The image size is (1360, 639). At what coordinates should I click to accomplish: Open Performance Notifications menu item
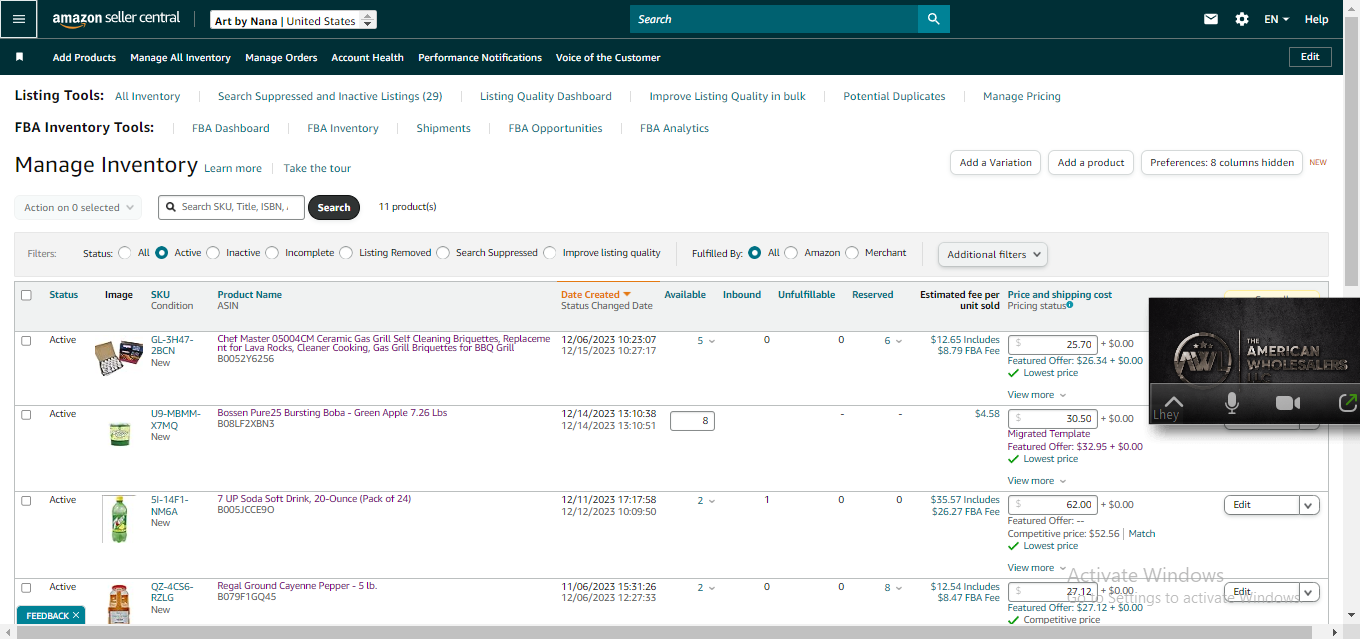[480, 58]
